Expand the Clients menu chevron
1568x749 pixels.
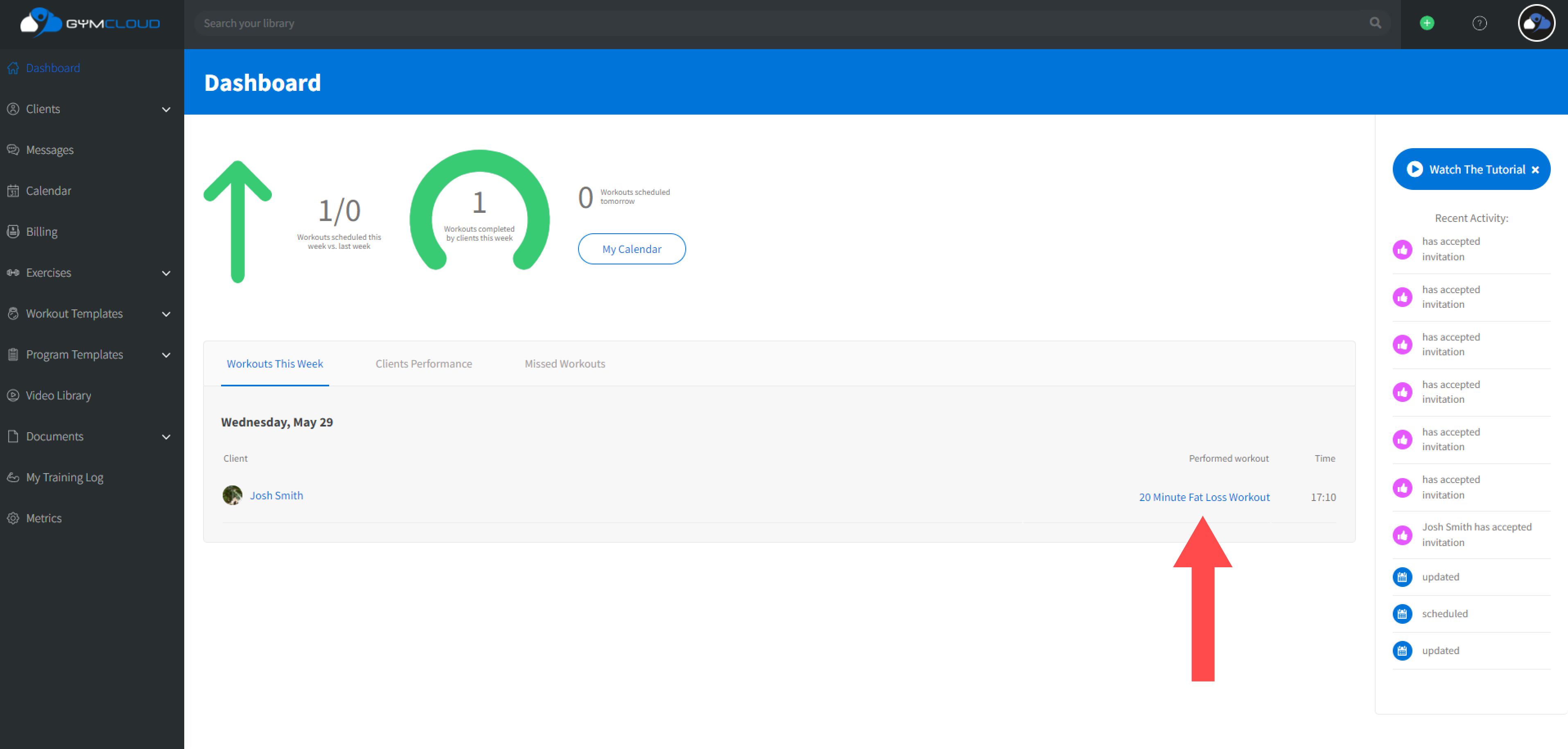pos(166,110)
